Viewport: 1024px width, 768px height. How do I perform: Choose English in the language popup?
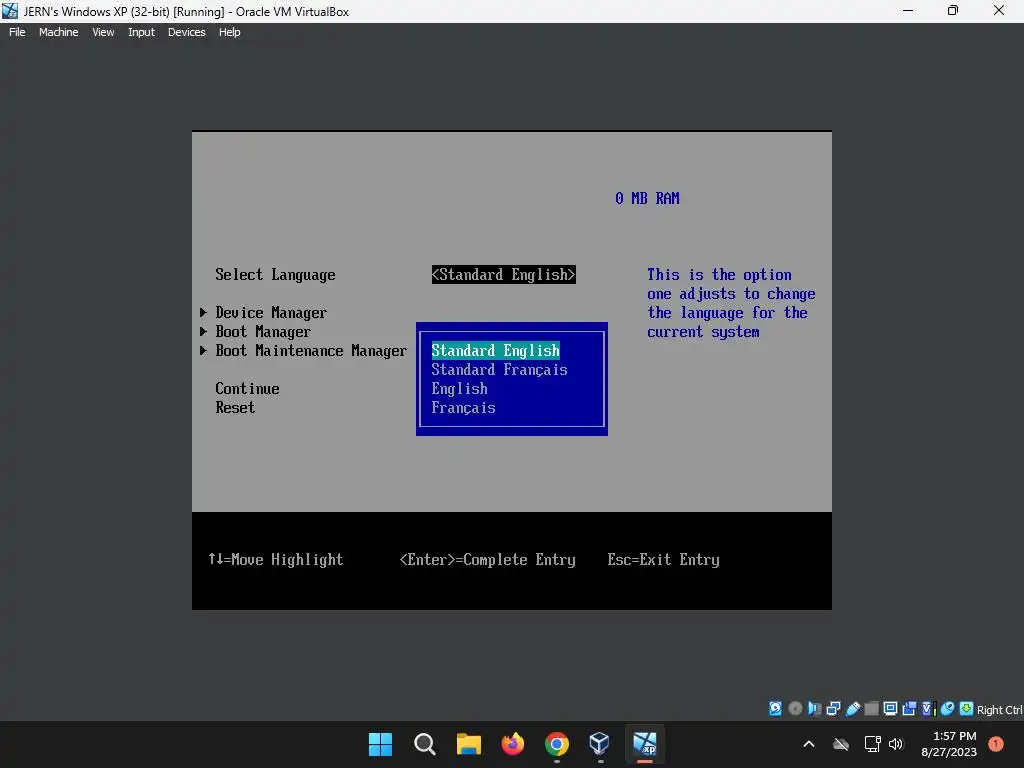[x=459, y=389]
